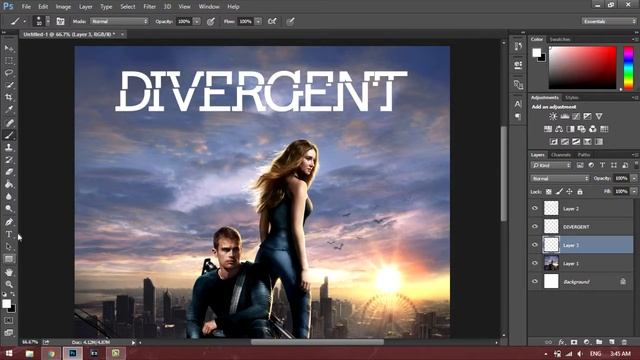Edit in Quick Mask mode button
The image size is (640, 360).
pos(9,321)
